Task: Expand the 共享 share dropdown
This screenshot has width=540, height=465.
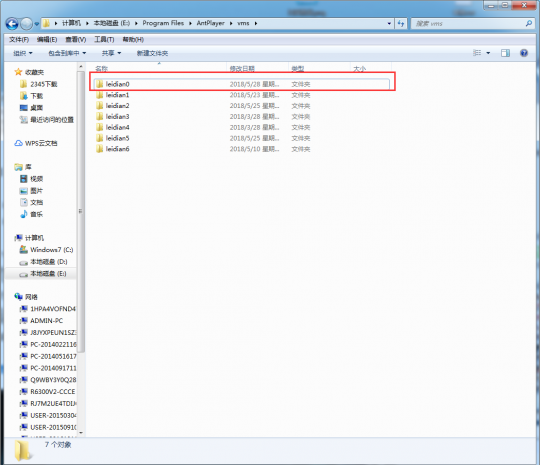Action: (x=112, y=53)
